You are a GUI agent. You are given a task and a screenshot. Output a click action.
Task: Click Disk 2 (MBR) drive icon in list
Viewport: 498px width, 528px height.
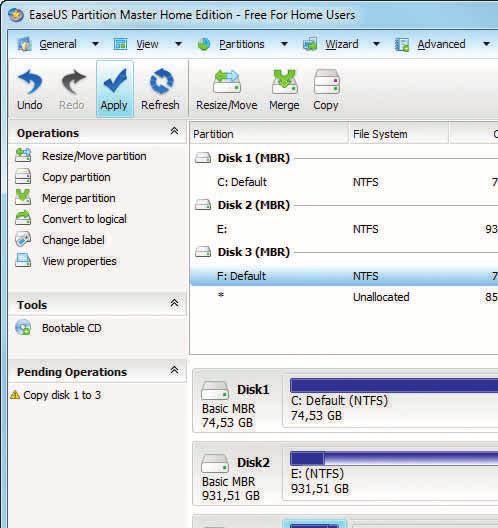pos(203,205)
